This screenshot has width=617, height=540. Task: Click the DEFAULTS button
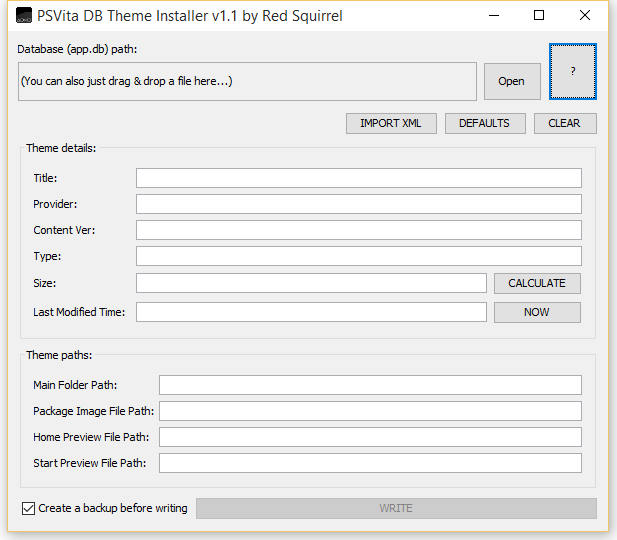(x=485, y=123)
